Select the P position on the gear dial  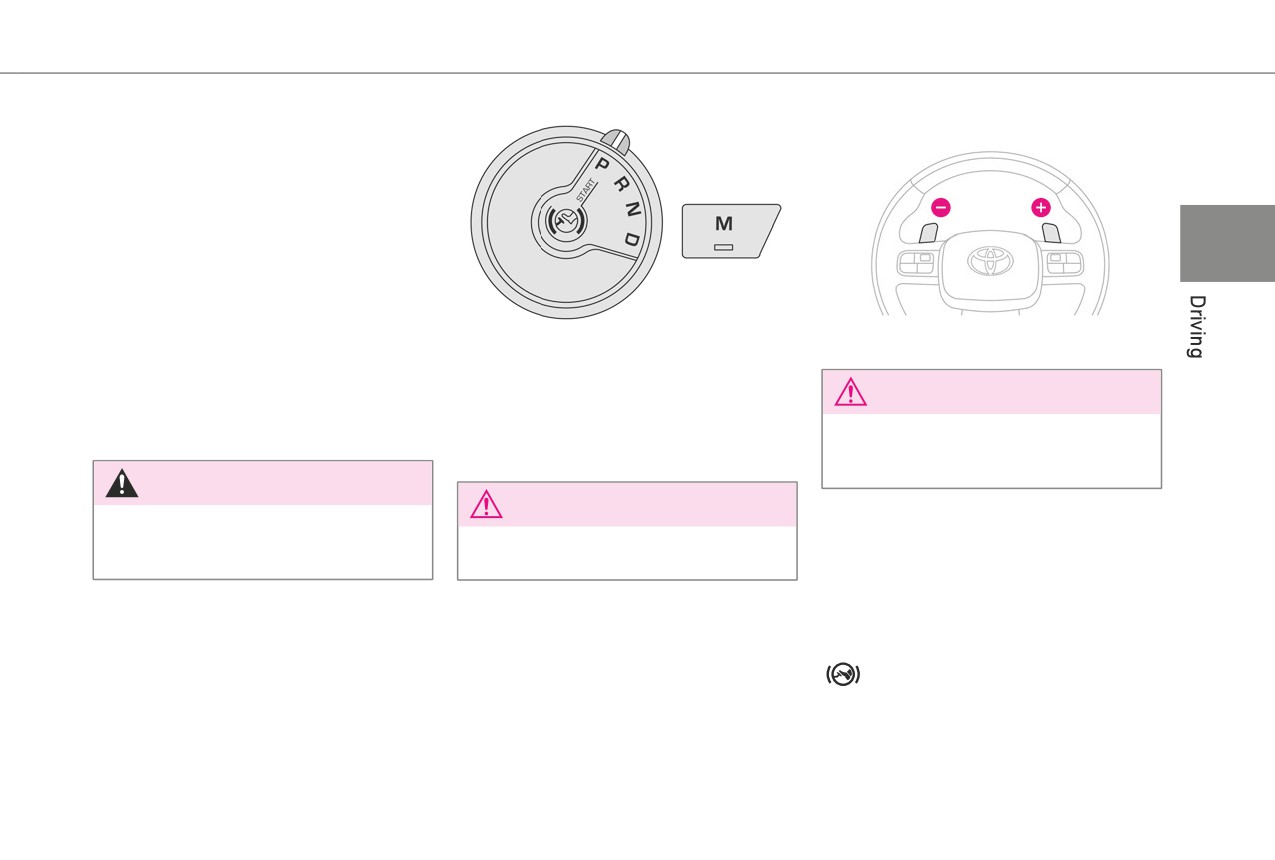(x=602, y=163)
